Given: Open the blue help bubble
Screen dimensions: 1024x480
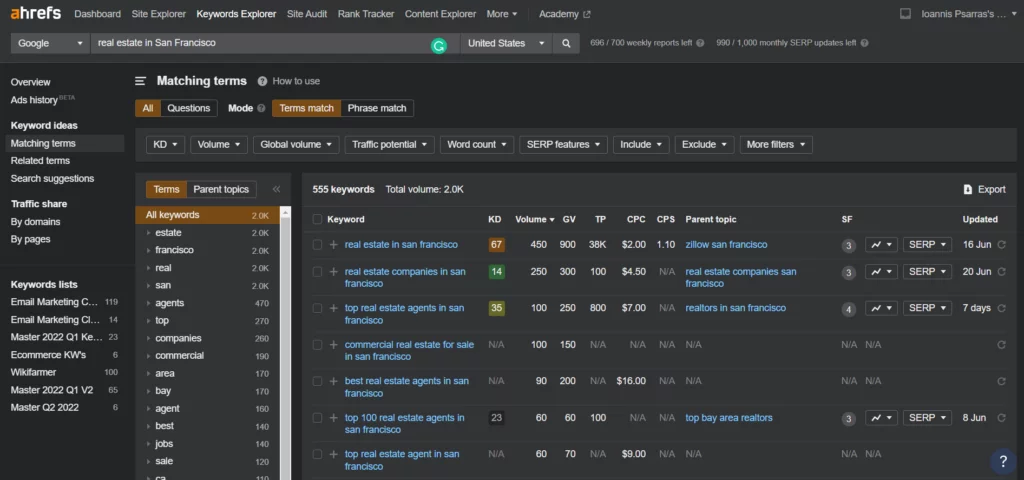Looking at the screenshot, I should pyautogui.click(x=1003, y=461).
